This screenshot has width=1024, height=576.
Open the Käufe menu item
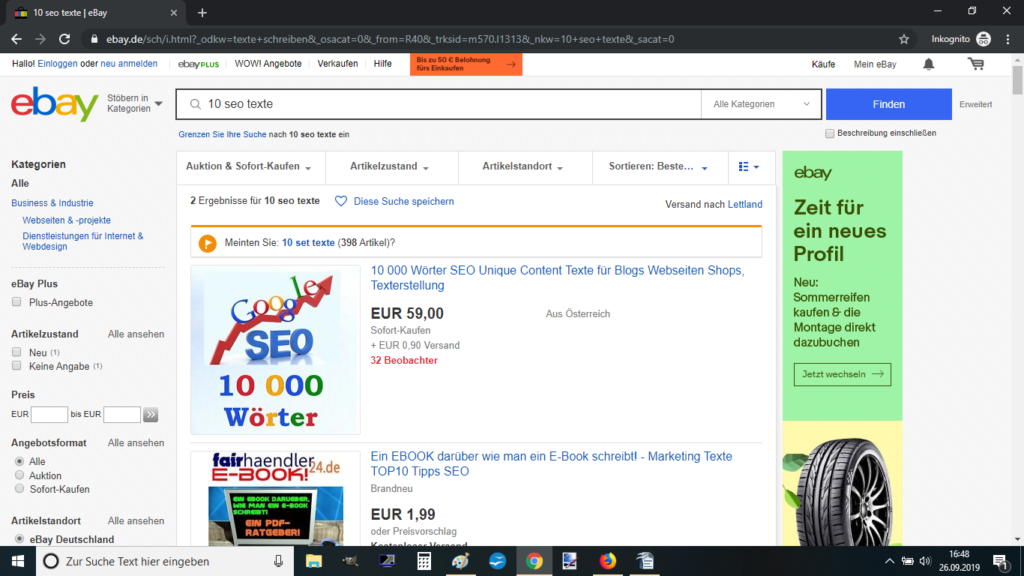pos(823,64)
